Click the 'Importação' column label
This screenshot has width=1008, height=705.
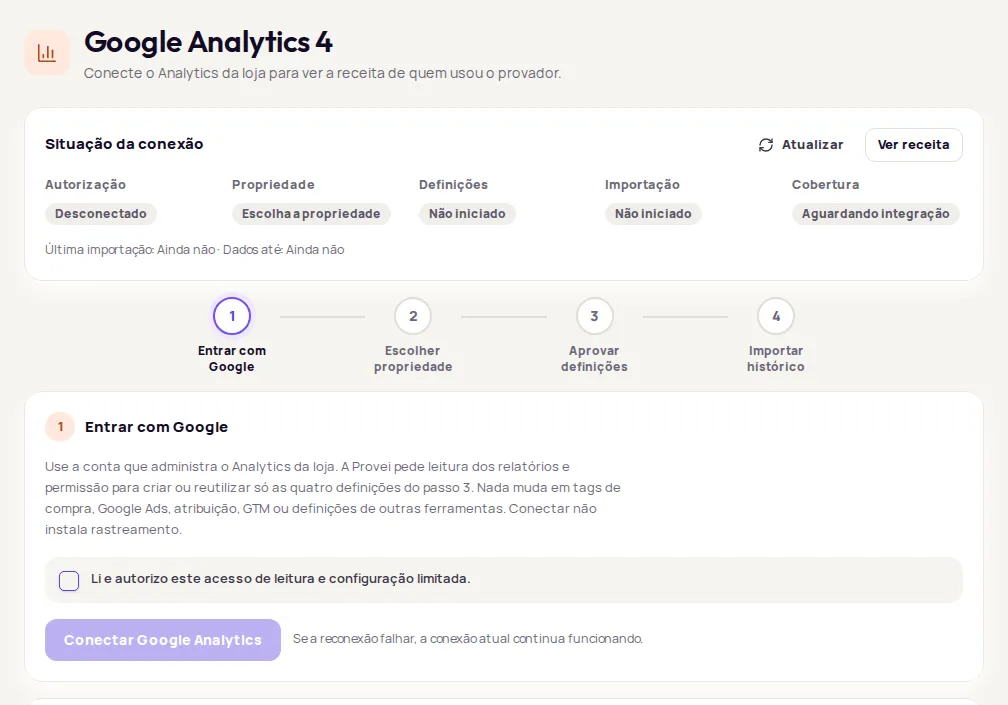pyautogui.click(x=642, y=184)
